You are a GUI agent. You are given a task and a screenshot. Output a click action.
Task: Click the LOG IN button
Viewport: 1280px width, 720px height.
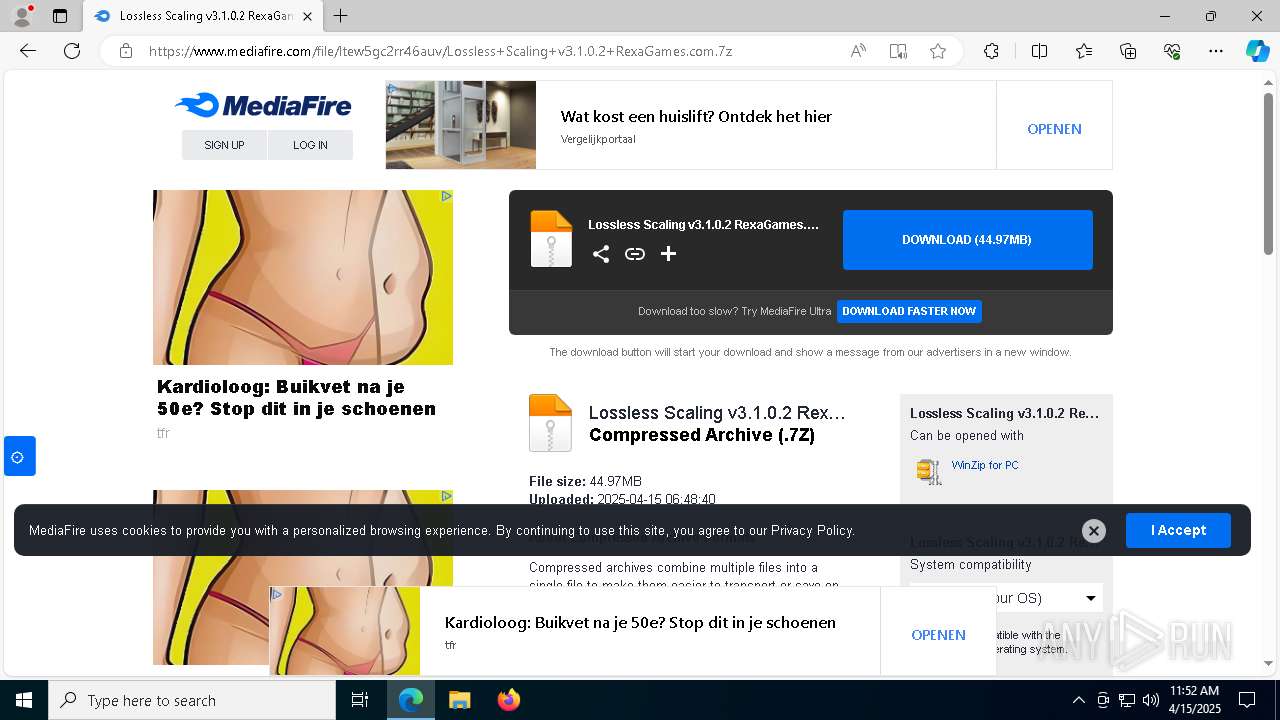(x=310, y=145)
